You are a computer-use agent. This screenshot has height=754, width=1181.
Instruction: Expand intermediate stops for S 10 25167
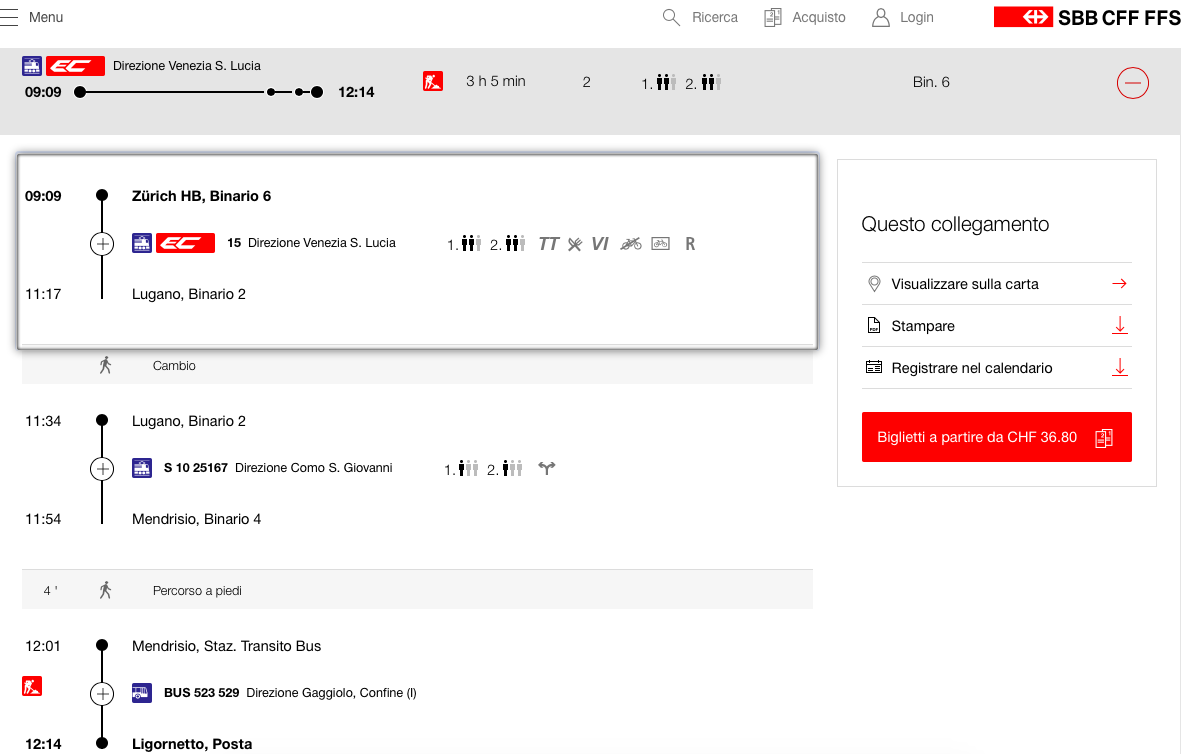coord(102,468)
